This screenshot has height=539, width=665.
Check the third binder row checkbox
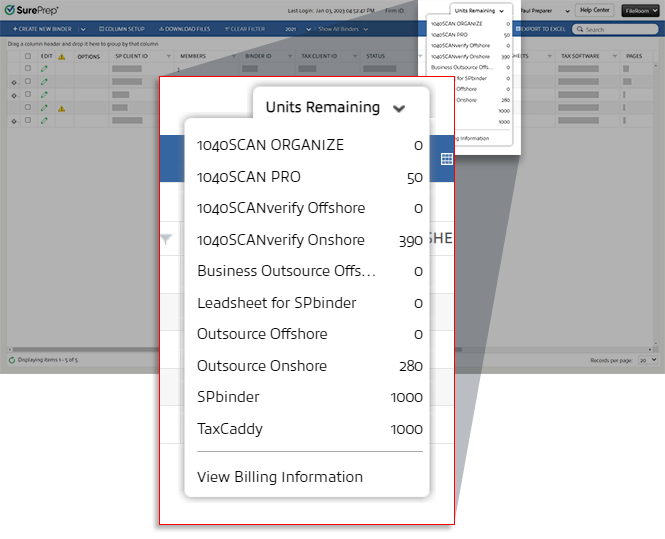28,94
